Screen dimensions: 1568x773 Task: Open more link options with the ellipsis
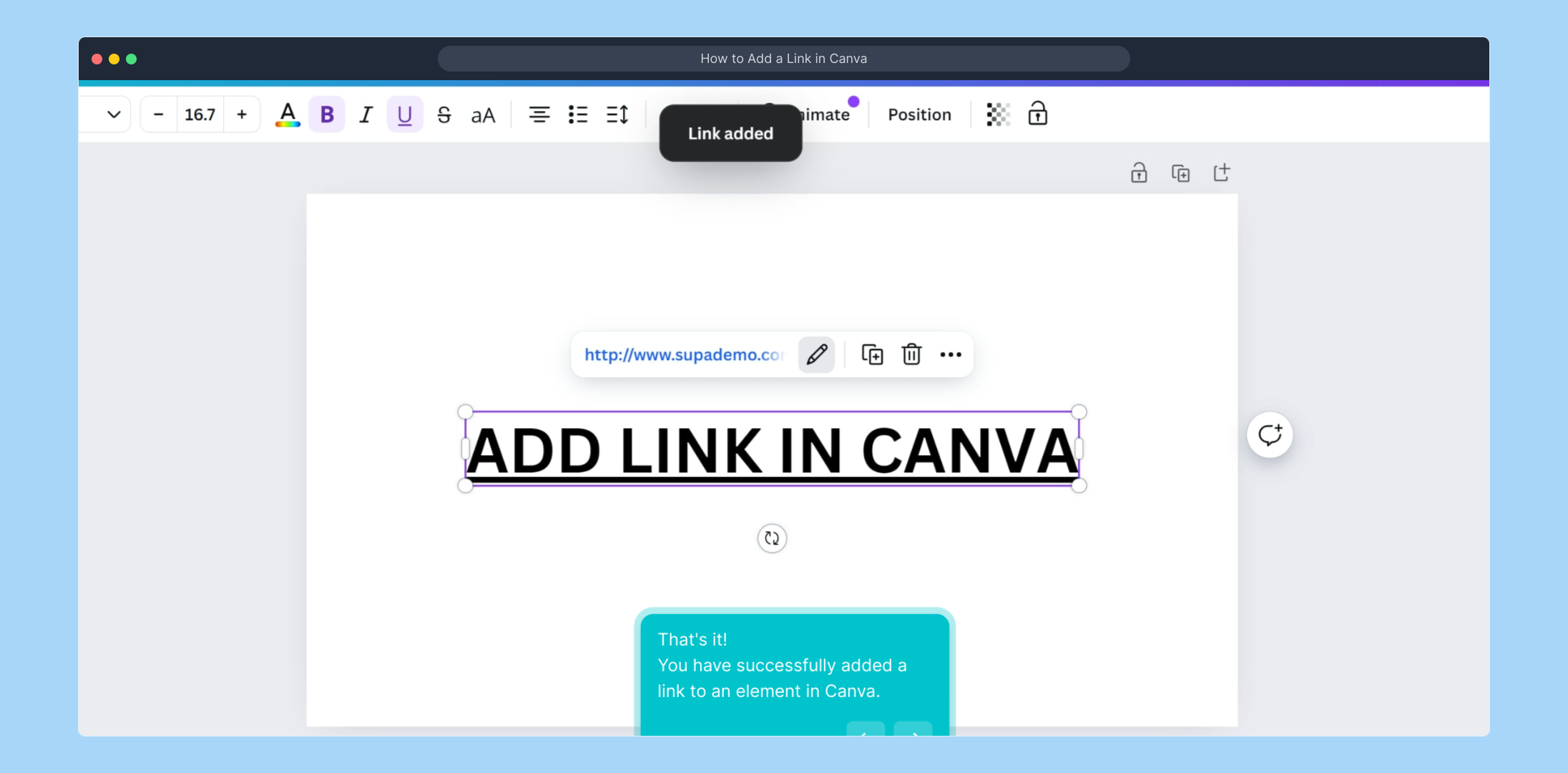(951, 354)
